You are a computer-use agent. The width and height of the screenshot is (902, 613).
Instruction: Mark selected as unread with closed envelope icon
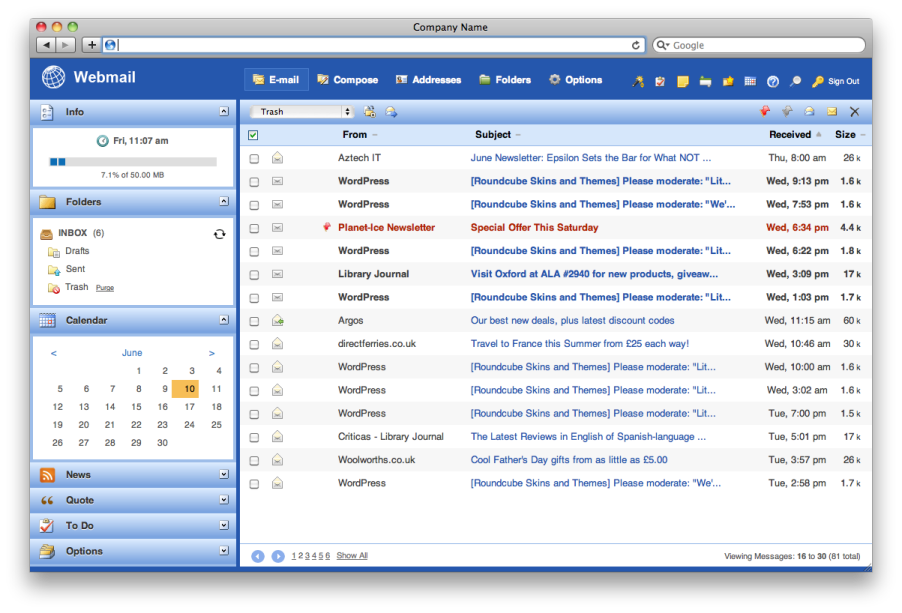pyautogui.click(x=832, y=111)
